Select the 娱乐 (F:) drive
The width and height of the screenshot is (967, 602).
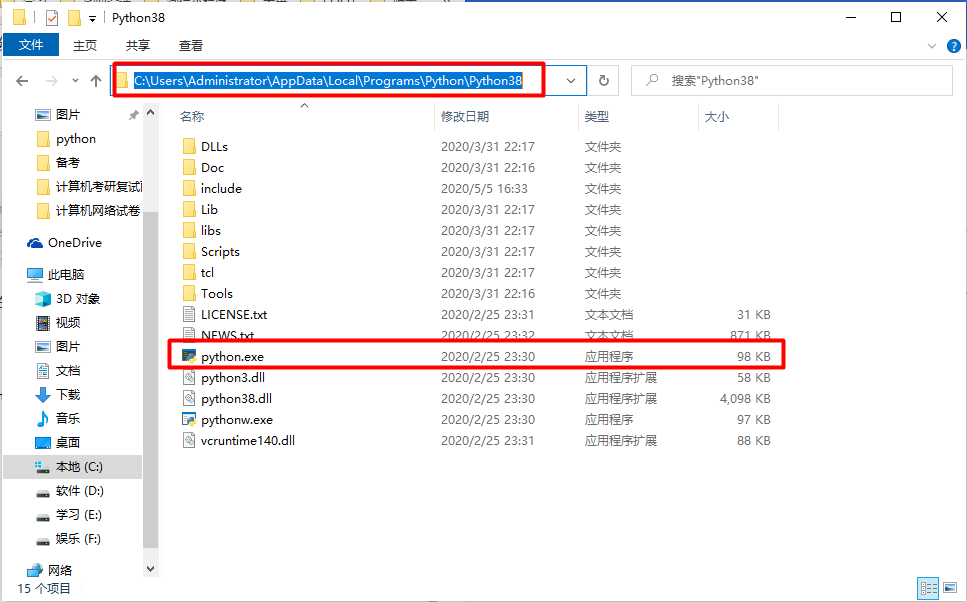click(78, 539)
